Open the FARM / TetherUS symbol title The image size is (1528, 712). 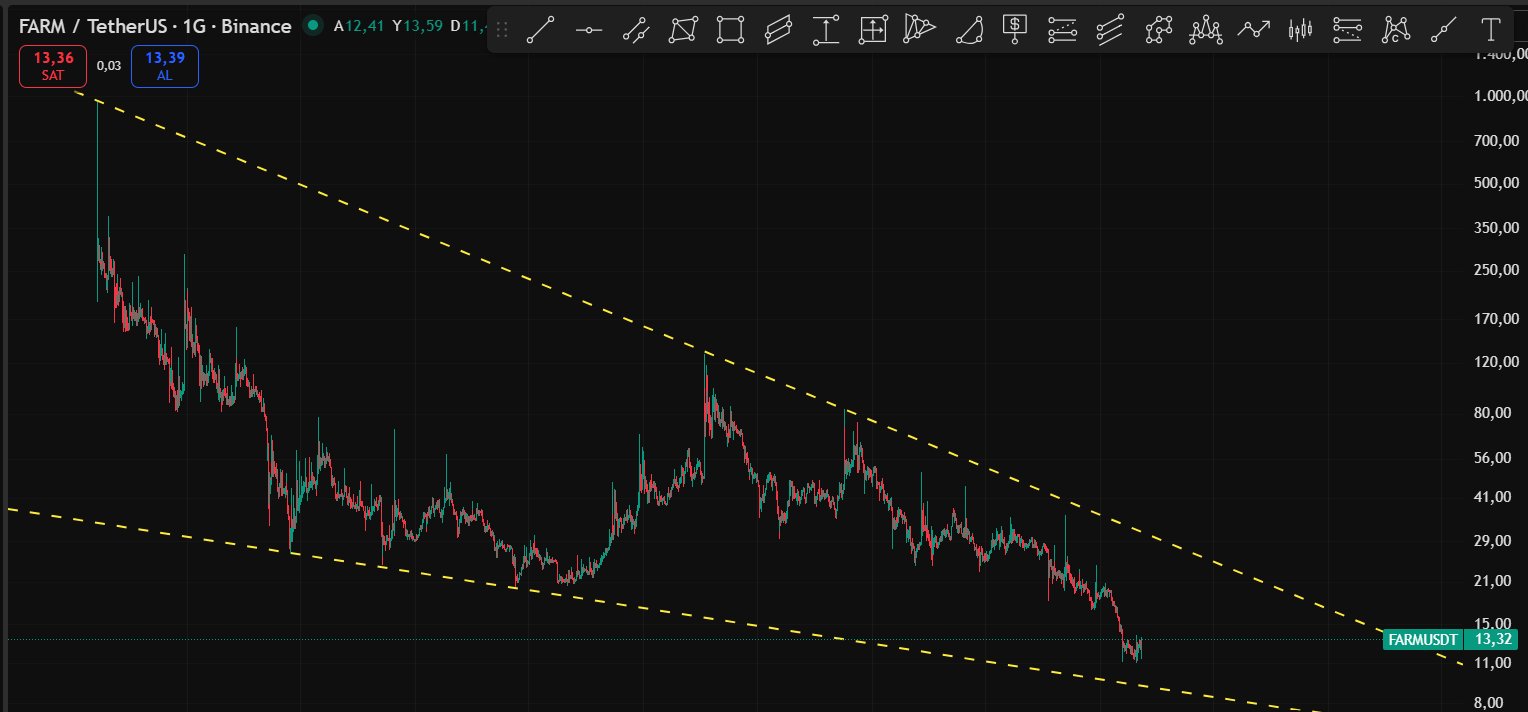coord(155,26)
